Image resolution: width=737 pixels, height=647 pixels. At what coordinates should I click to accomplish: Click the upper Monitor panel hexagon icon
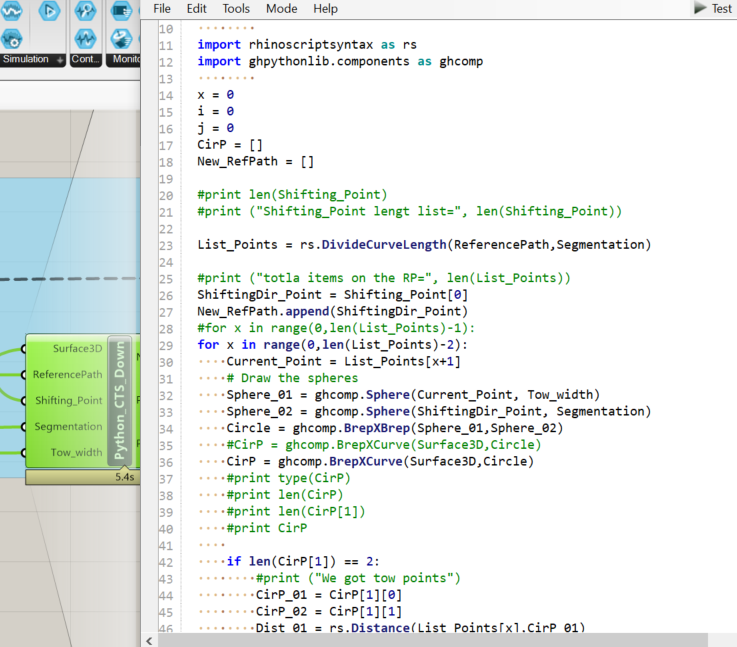point(121,11)
